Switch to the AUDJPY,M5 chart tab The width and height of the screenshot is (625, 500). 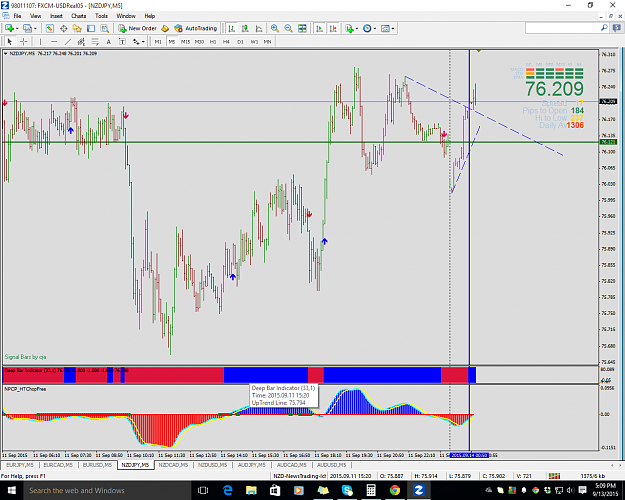pyautogui.click(x=252, y=465)
